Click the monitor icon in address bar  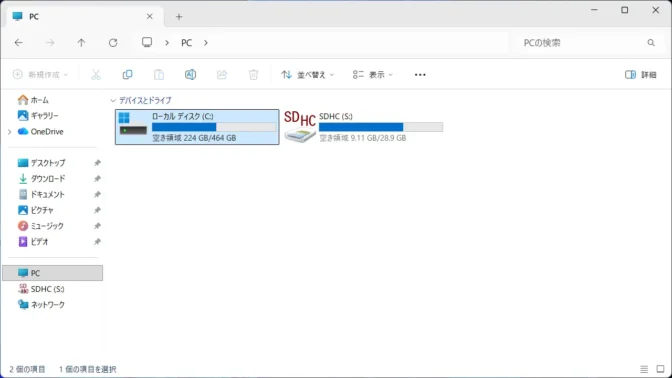click(147, 42)
